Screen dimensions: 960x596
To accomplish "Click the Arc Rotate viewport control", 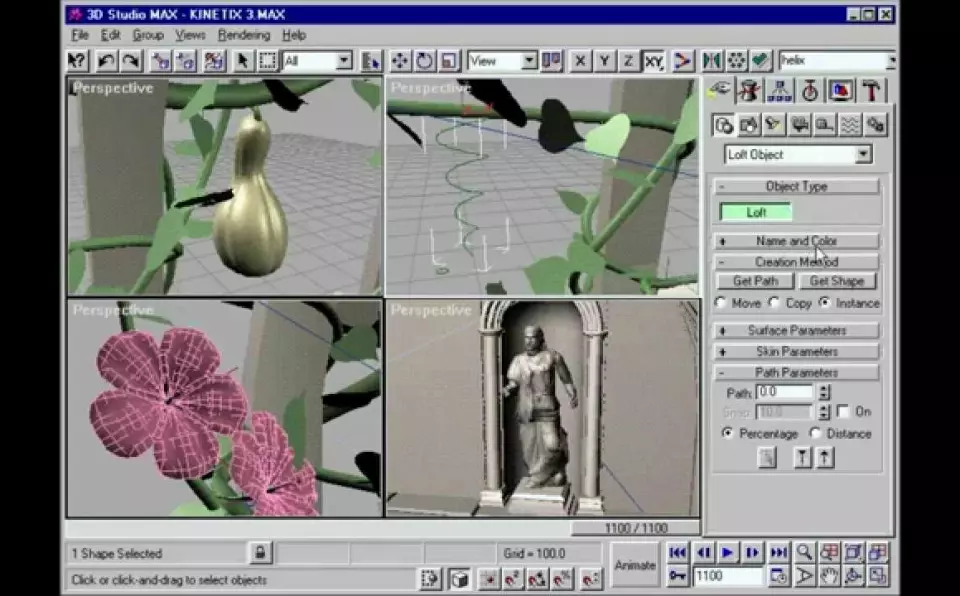I will pos(853,576).
